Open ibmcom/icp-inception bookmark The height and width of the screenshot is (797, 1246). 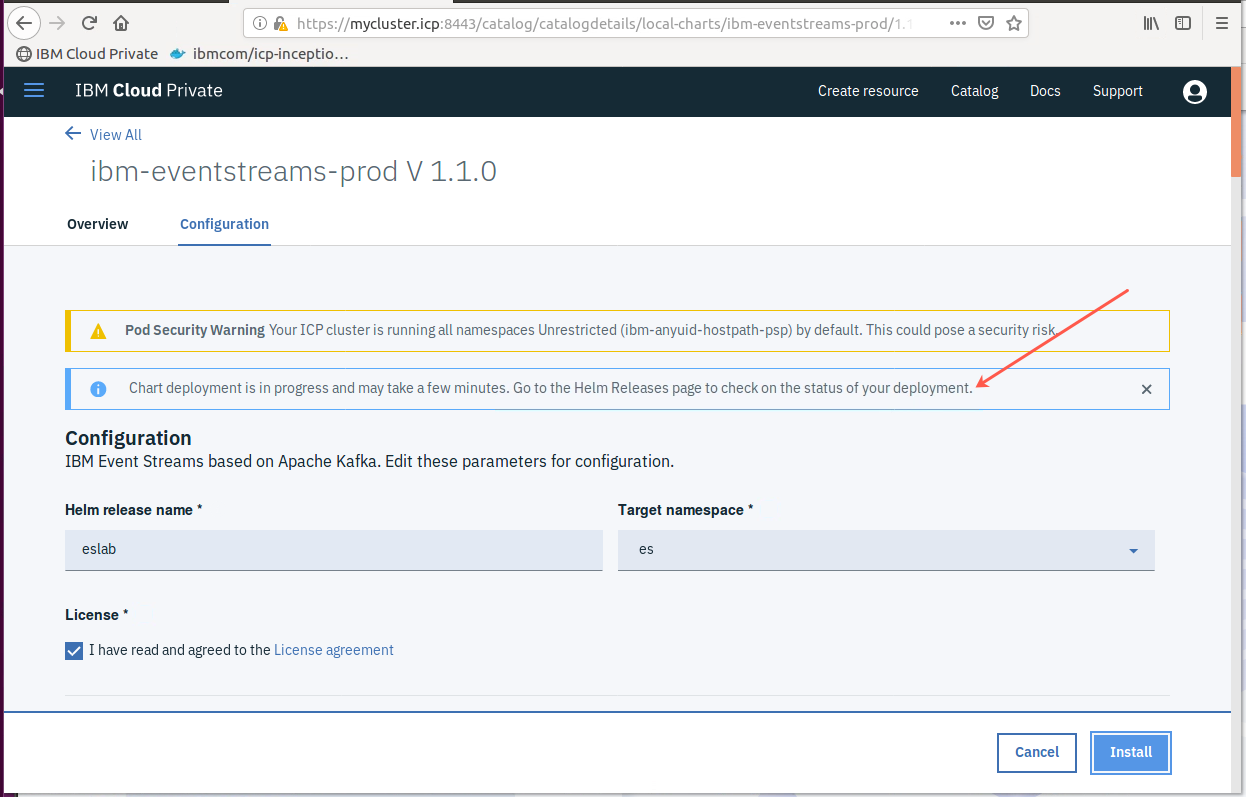click(260, 54)
